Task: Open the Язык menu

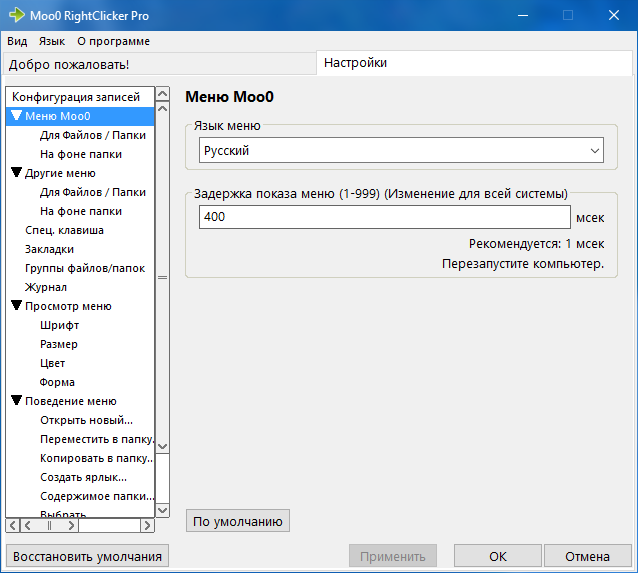Action: pos(52,41)
